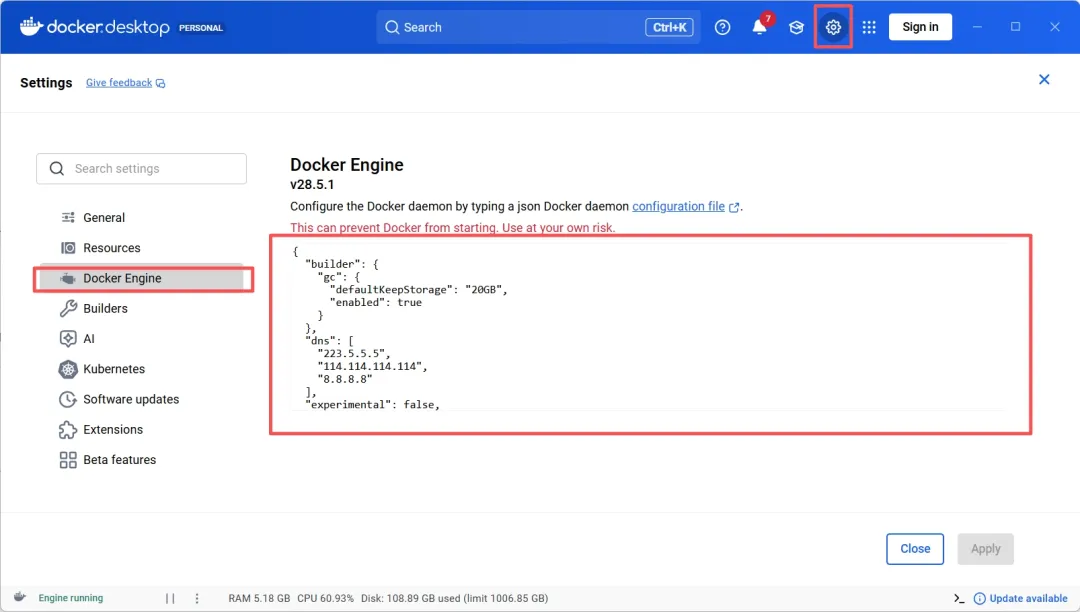Screen dimensions: 1080x612
Task: Click the PERSONAL badge next to the logo
Action: pos(200,28)
